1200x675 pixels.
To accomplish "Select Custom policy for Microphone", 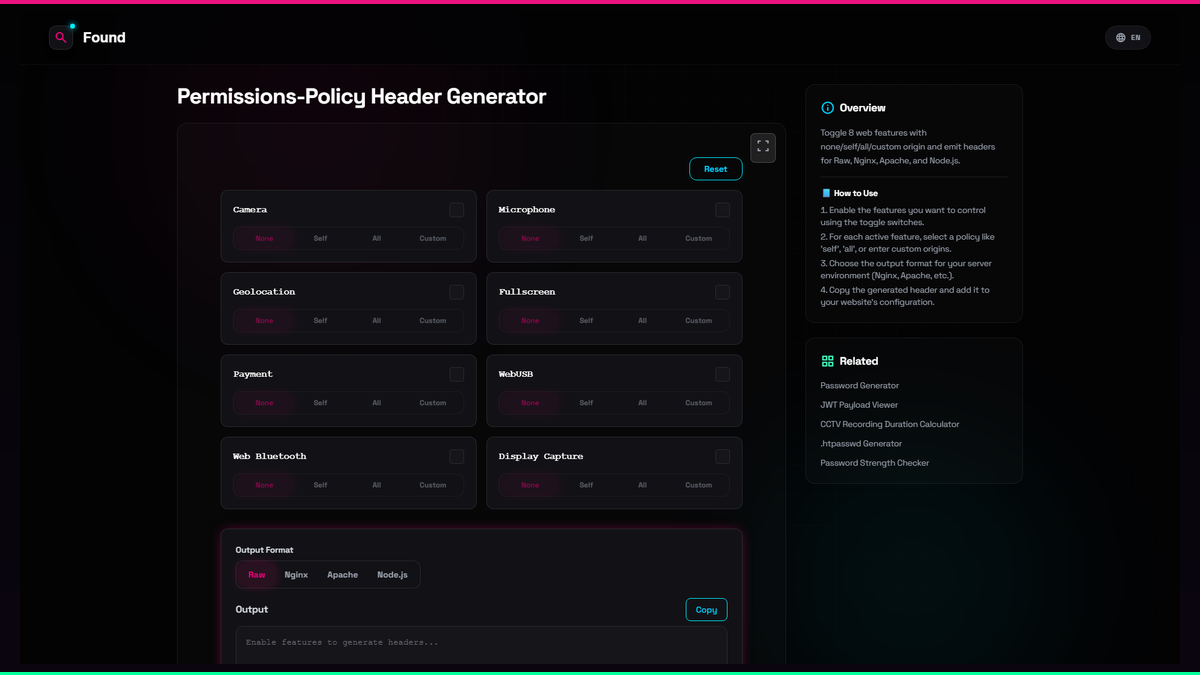I will click(699, 238).
